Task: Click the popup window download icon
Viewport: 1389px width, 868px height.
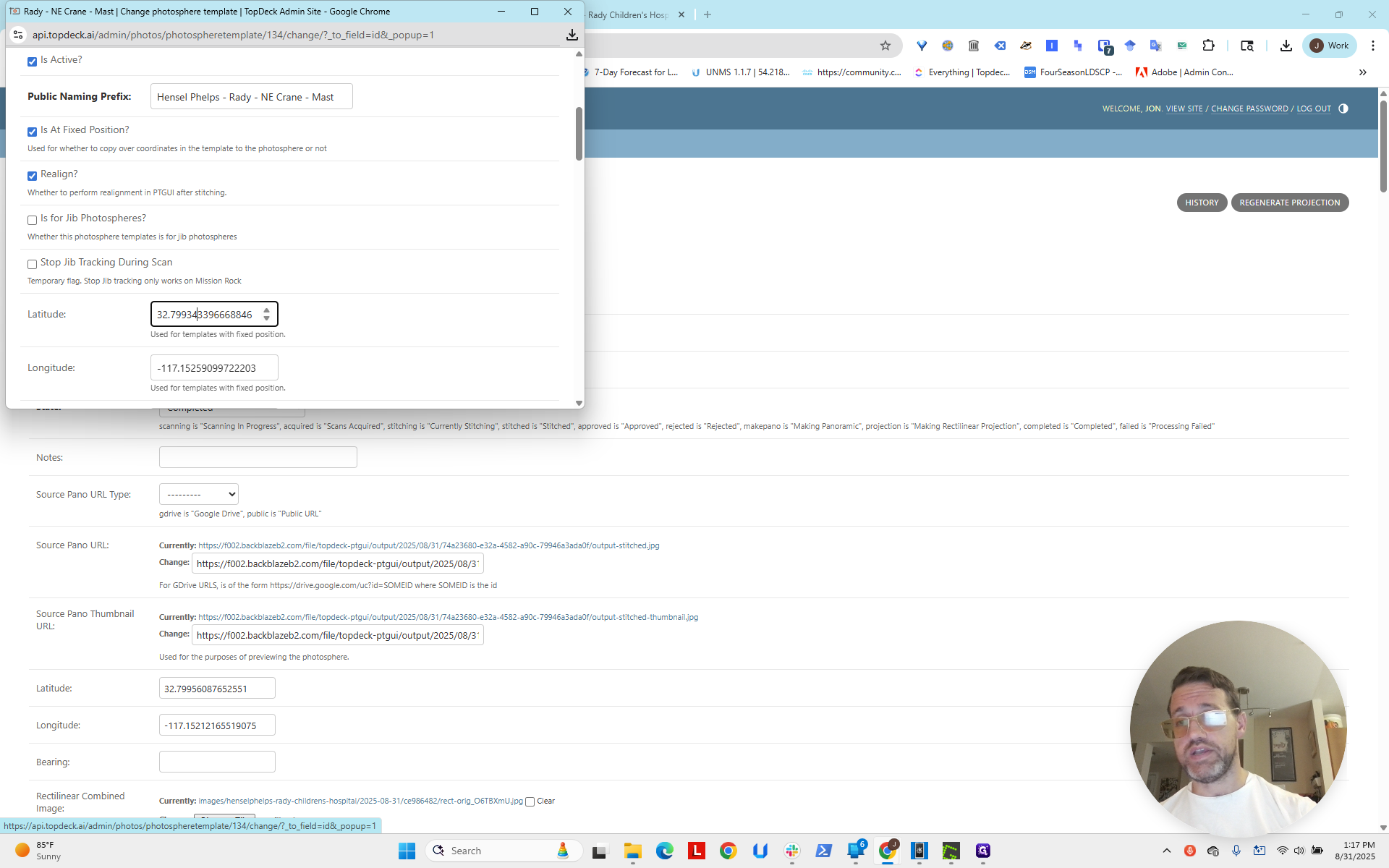Action: tap(572, 35)
